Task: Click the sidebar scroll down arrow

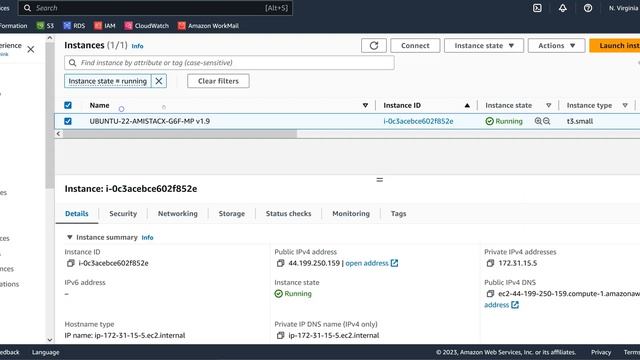Action: pyautogui.click(x=50, y=340)
